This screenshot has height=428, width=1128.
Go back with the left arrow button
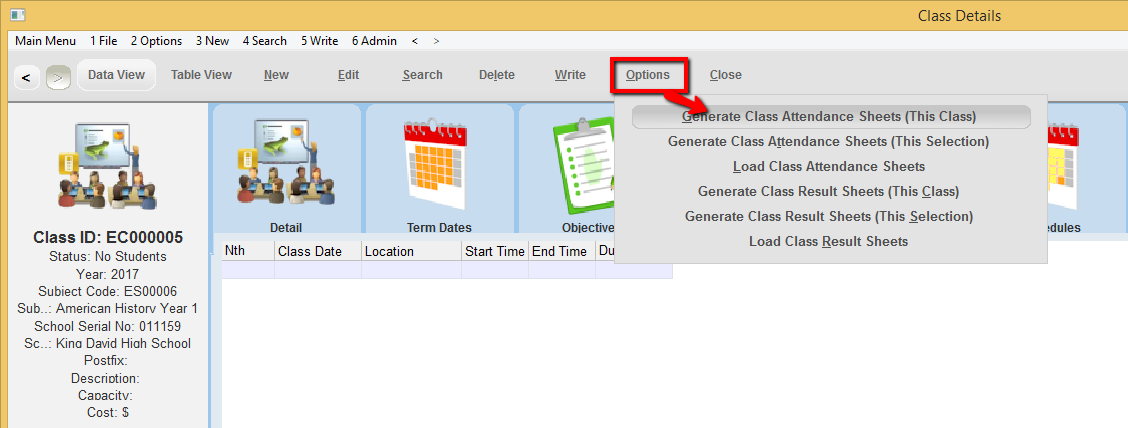pos(26,76)
